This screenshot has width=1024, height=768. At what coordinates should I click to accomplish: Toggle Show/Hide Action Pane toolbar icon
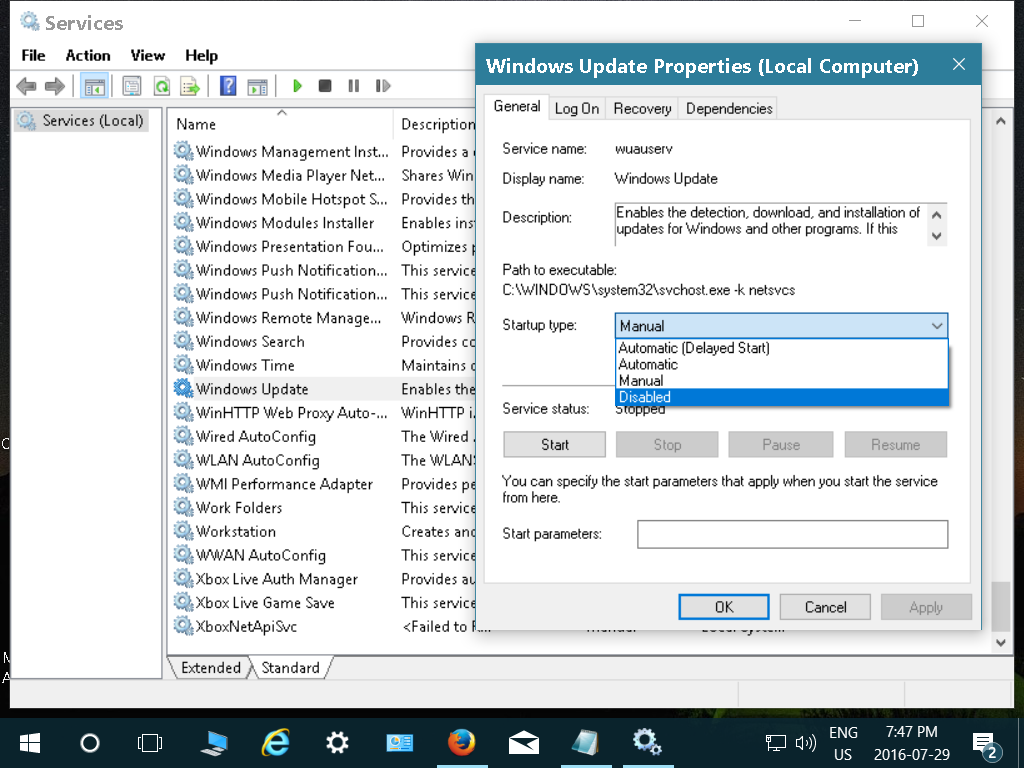click(x=257, y=86)
